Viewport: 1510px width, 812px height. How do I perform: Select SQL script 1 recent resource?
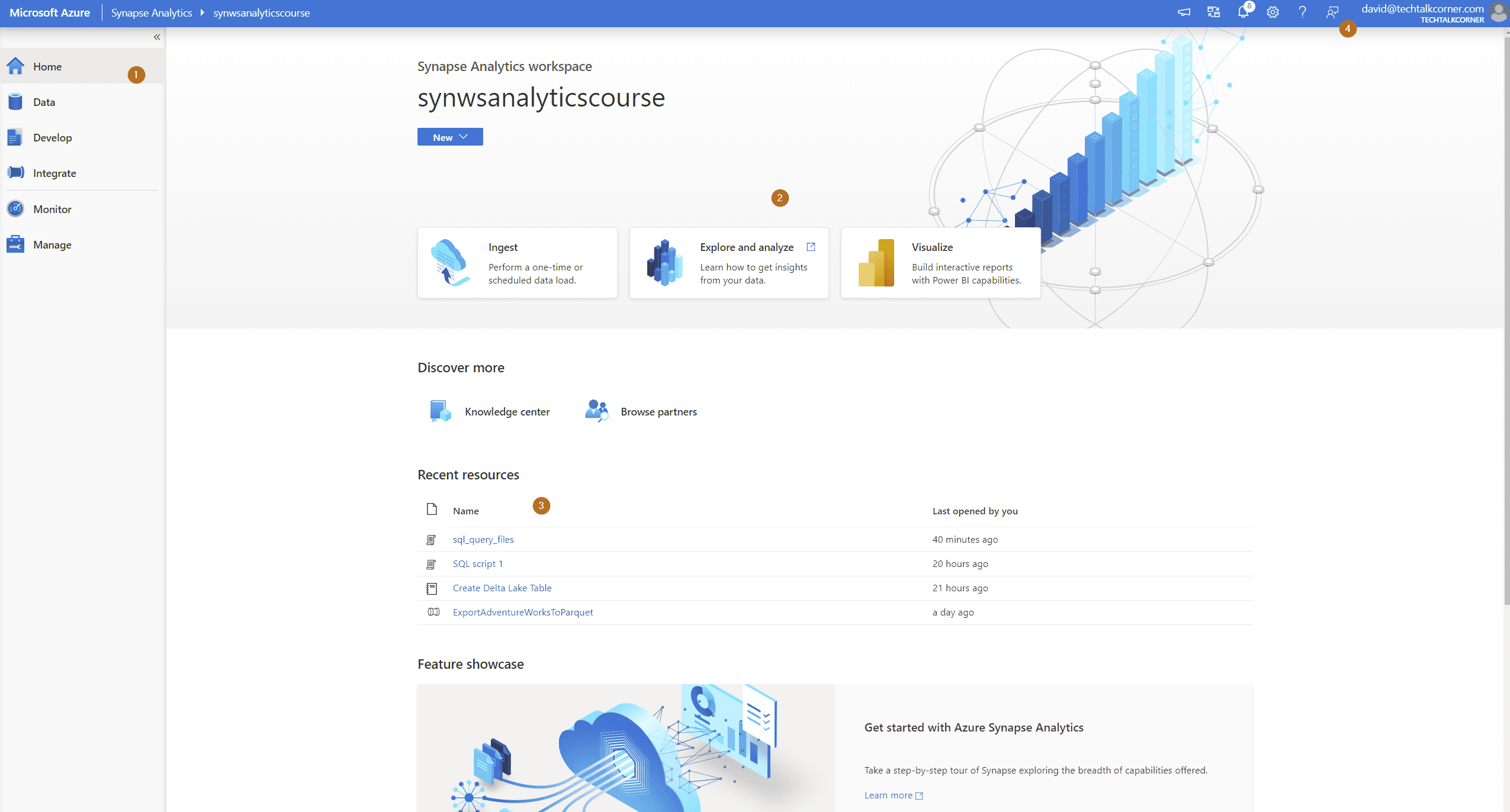pyautogui.click(x=478, y=563)
